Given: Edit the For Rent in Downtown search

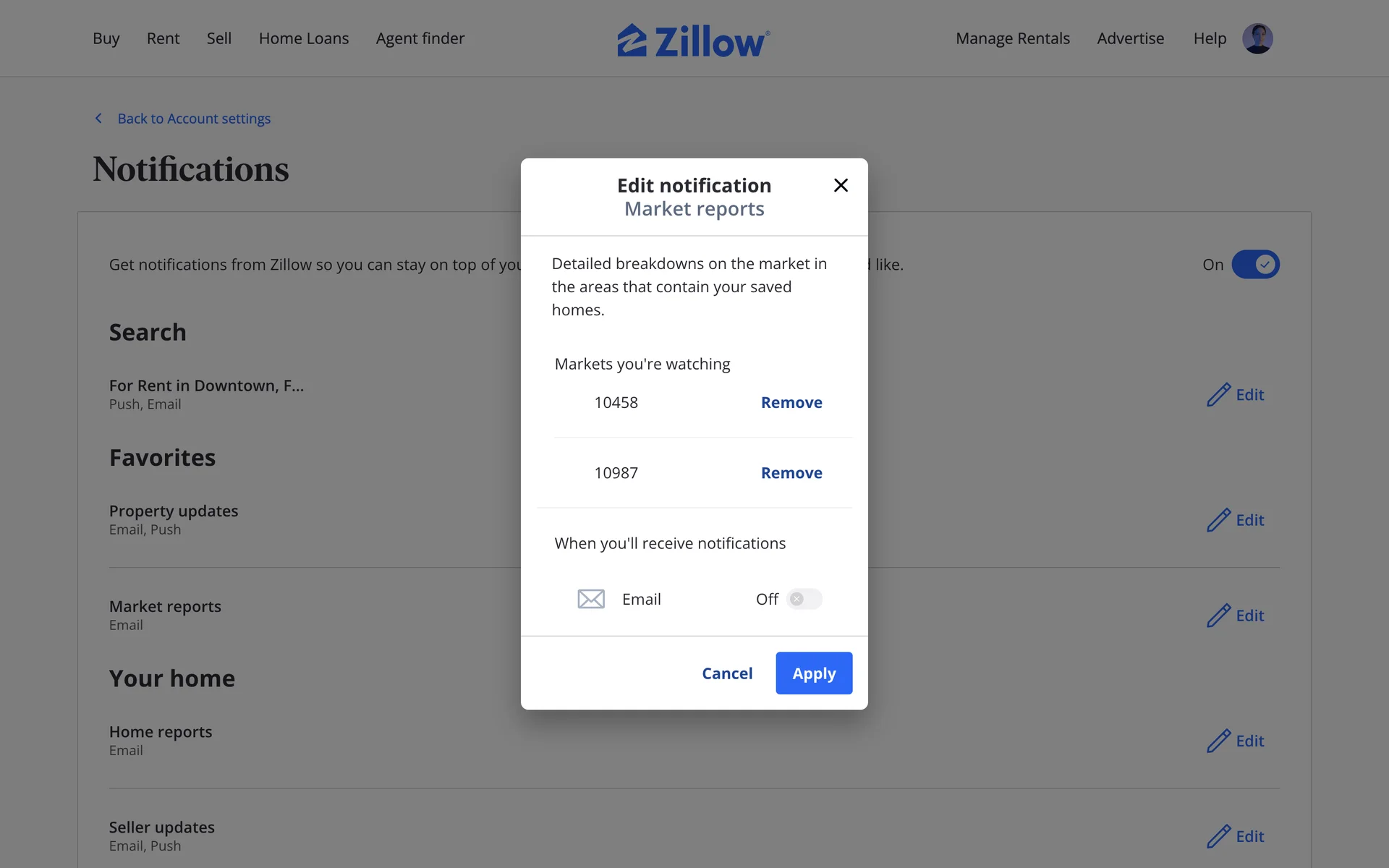Looking at the screenshot, I should [1236, 395].
